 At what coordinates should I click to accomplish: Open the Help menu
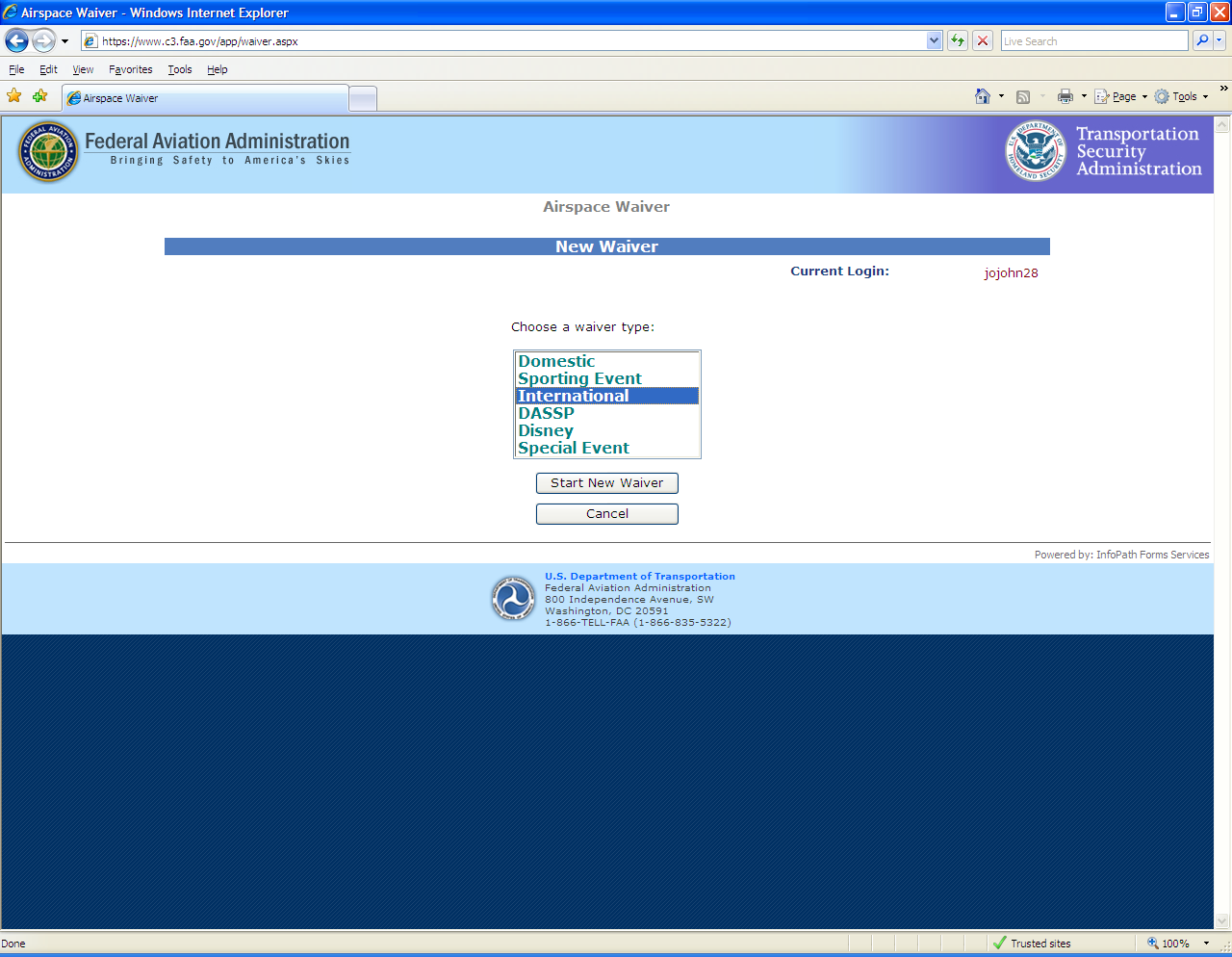point(217,69)
